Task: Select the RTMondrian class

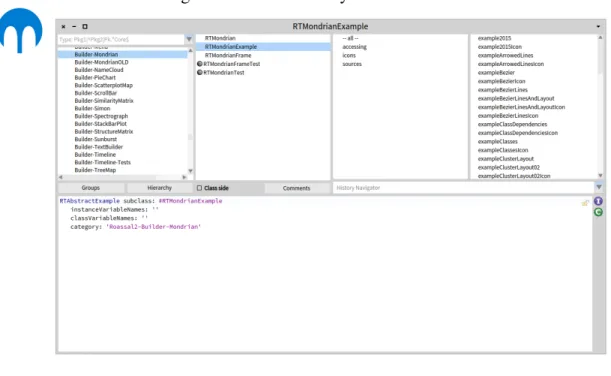Action: pos(220,38)
